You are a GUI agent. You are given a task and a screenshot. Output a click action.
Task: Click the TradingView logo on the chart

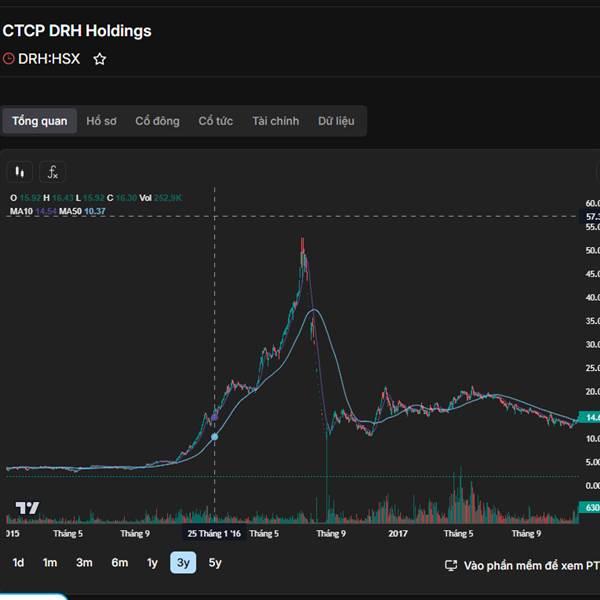tap(27, 508)
